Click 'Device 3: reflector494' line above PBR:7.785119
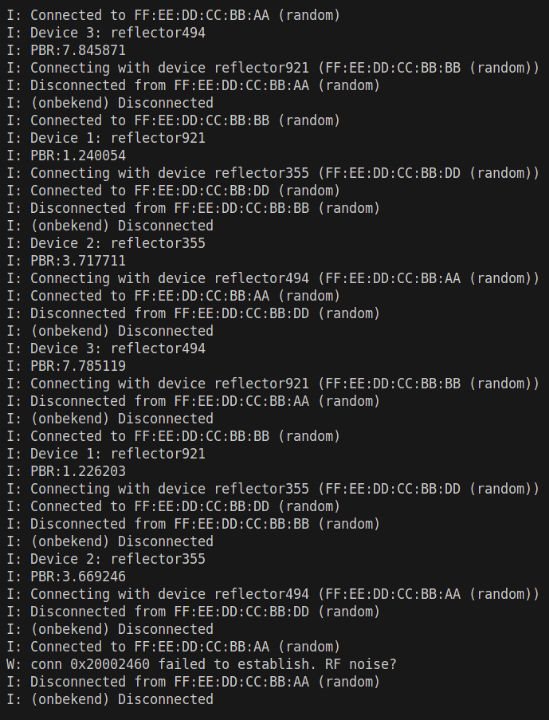This screenshot has width=549, height=720. click(x=106, y=348)
